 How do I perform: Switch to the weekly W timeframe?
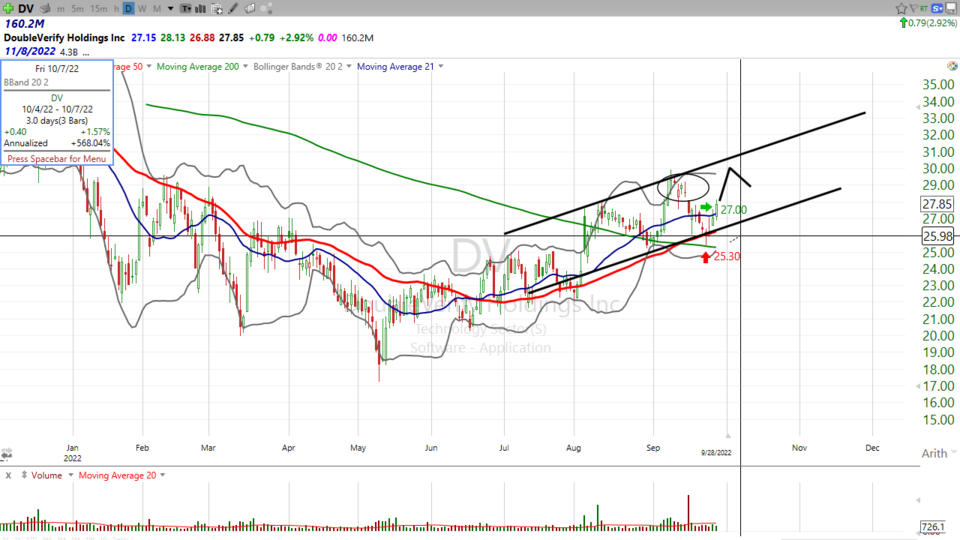click(x=141, y=9)
